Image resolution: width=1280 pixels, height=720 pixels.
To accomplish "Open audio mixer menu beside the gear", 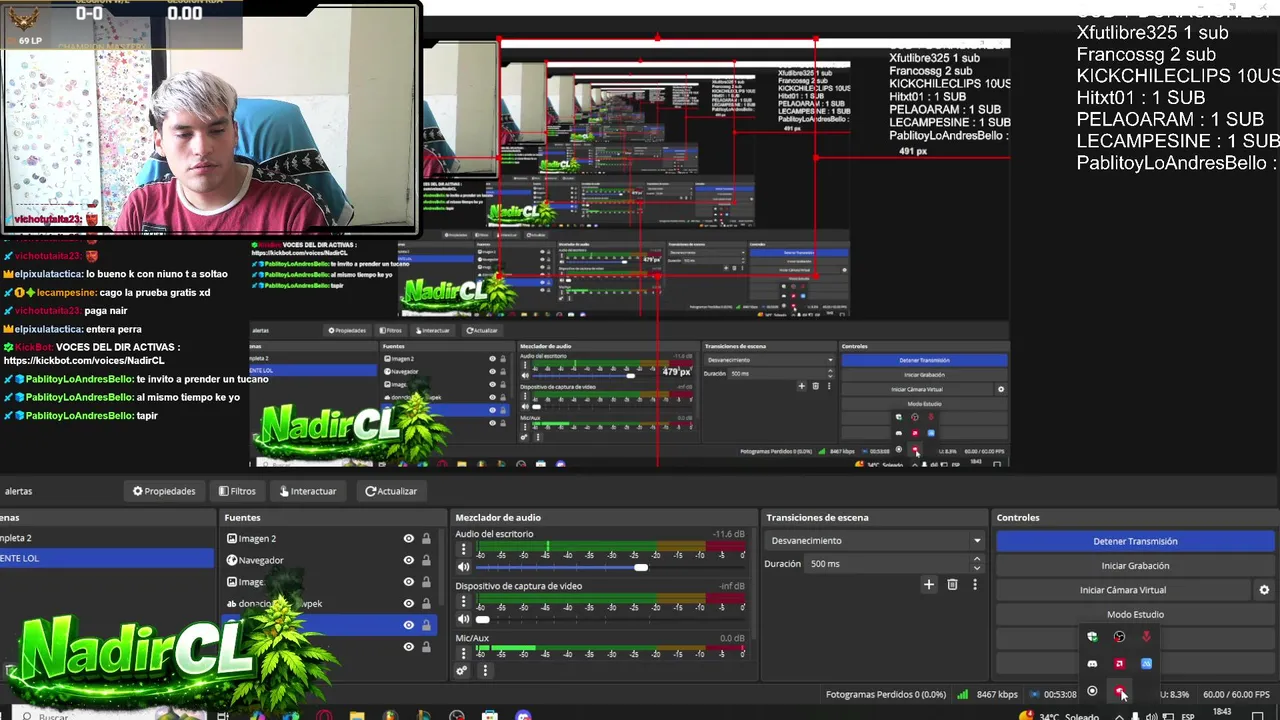I will tap(485, 671).
